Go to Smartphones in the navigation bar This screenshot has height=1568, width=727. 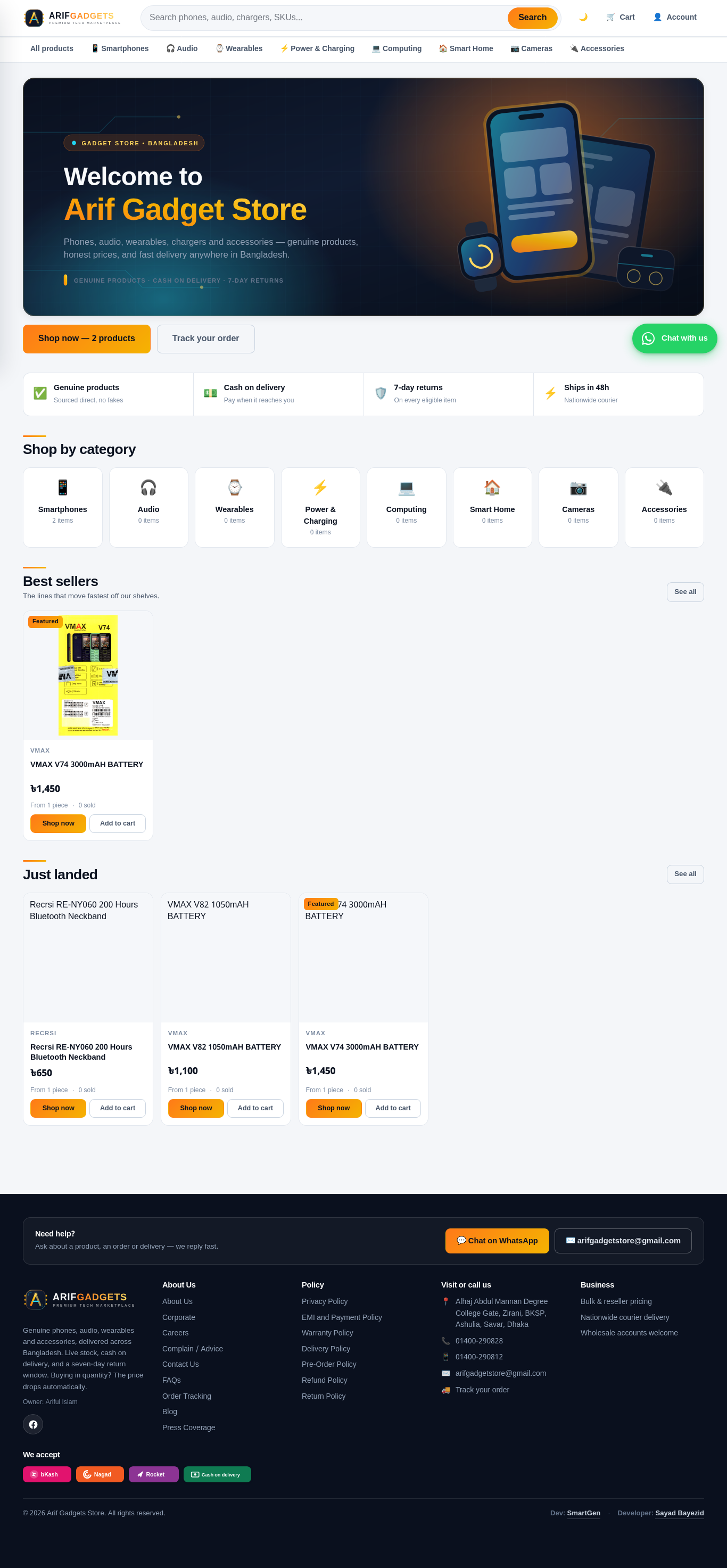tap(119, 48)
